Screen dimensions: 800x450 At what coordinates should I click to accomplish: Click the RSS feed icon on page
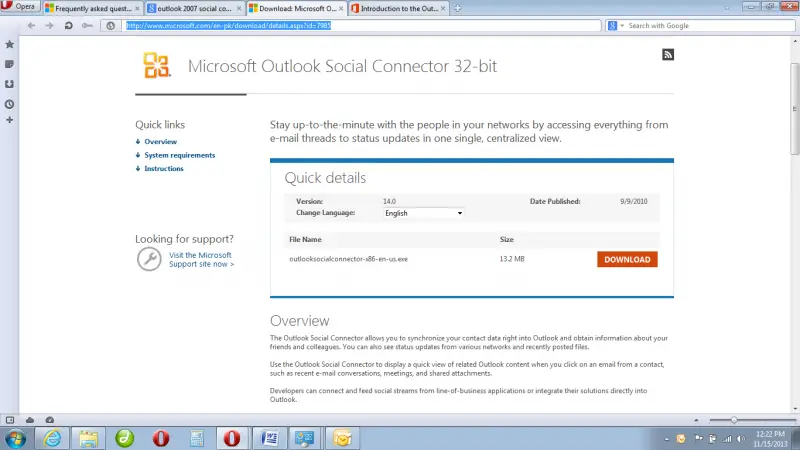tap(668, 55)
